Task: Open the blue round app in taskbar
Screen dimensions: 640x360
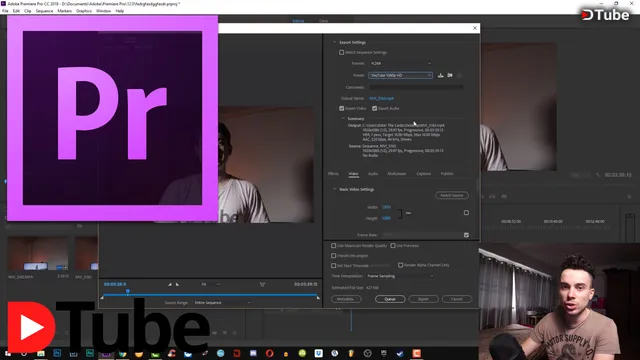Action: 220,353
